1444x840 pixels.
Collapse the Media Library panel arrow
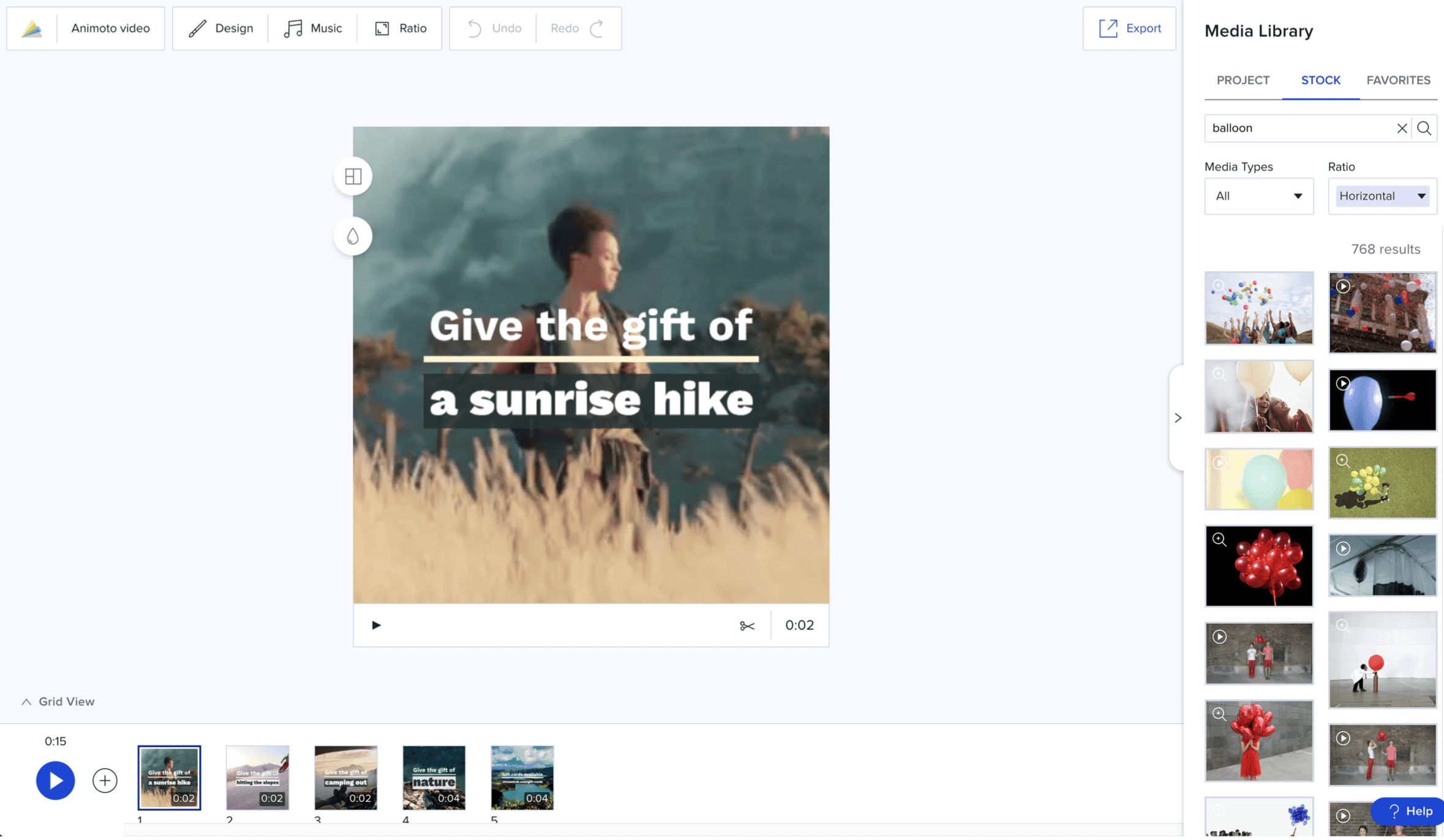[x=1178, y=418]
